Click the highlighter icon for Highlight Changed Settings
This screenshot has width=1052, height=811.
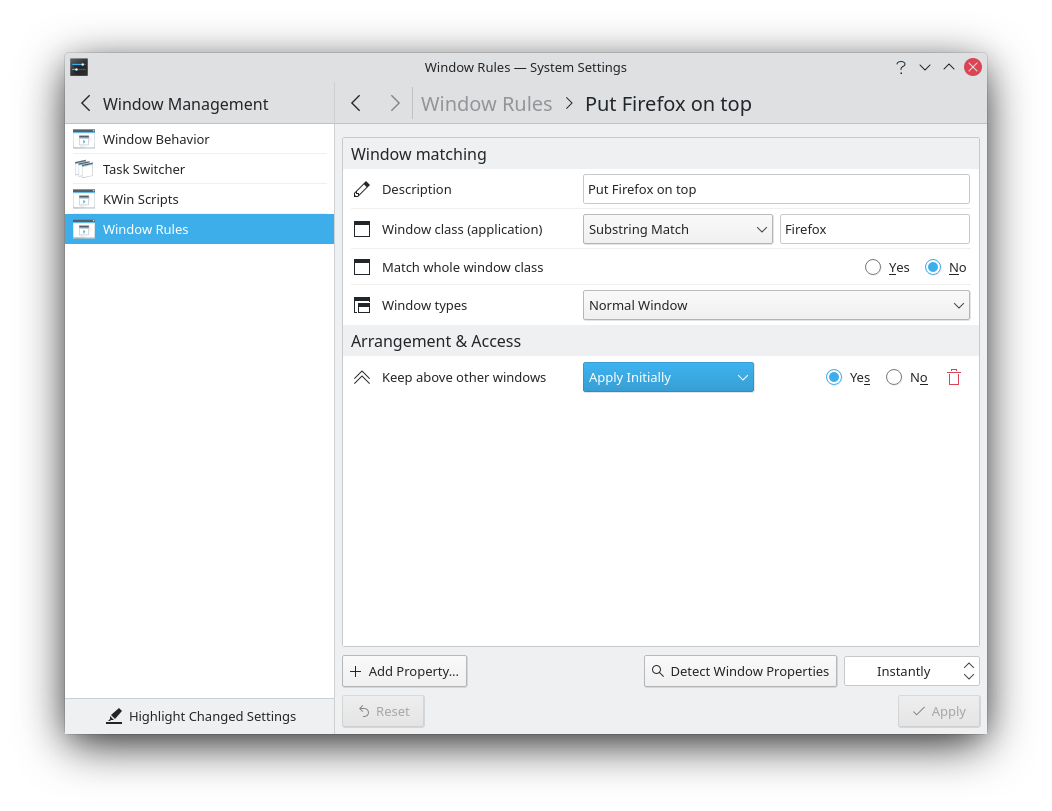coord(114,716)
